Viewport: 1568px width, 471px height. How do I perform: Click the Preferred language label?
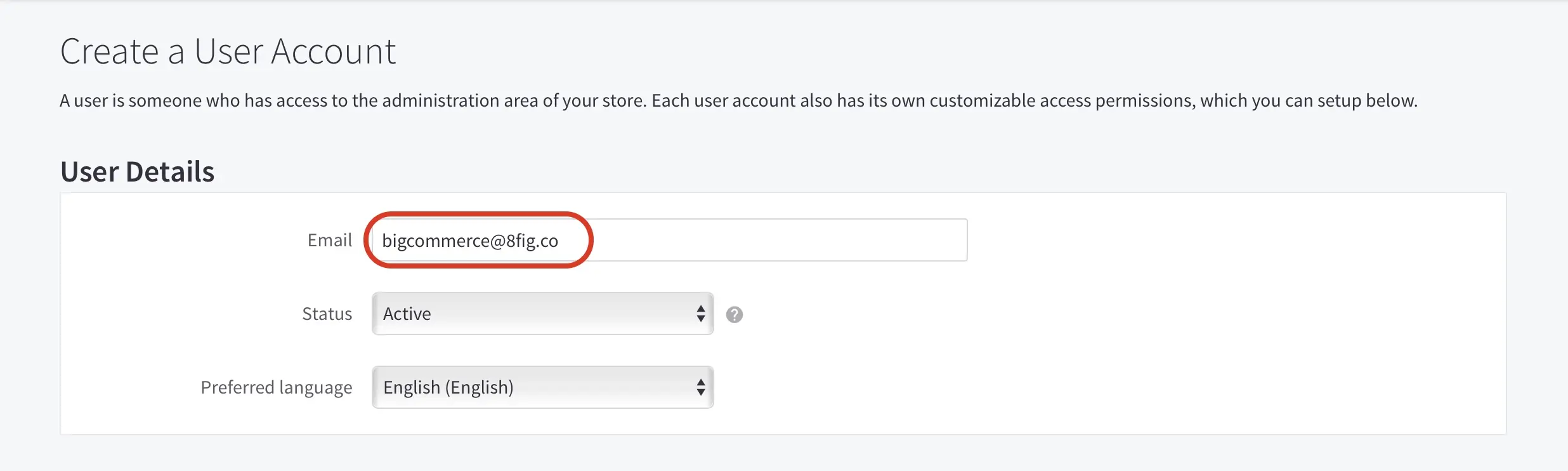[276, 387]
